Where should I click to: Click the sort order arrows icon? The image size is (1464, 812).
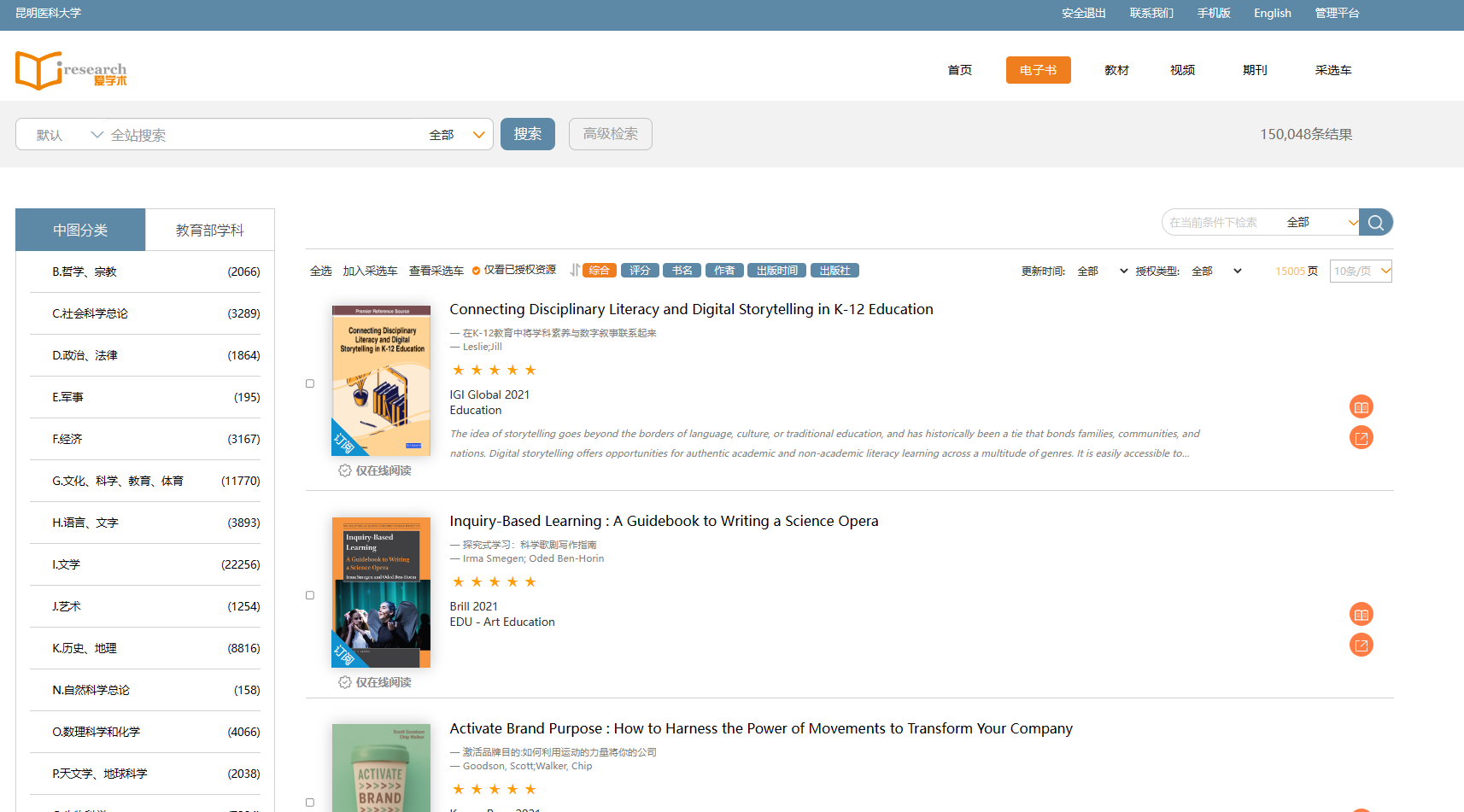[575, 271]
